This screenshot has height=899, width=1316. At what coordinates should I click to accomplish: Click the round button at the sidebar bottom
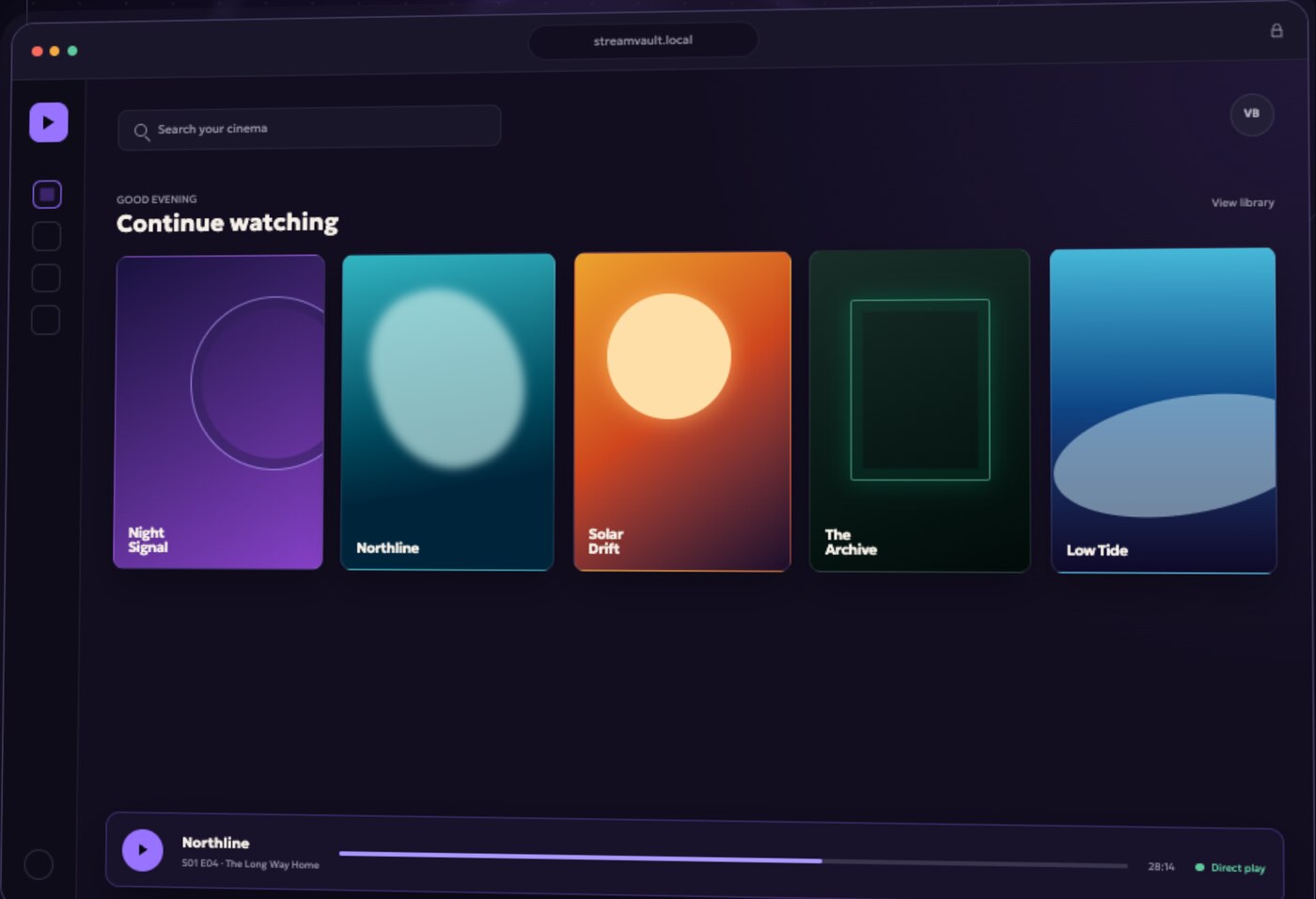[39, 864]
